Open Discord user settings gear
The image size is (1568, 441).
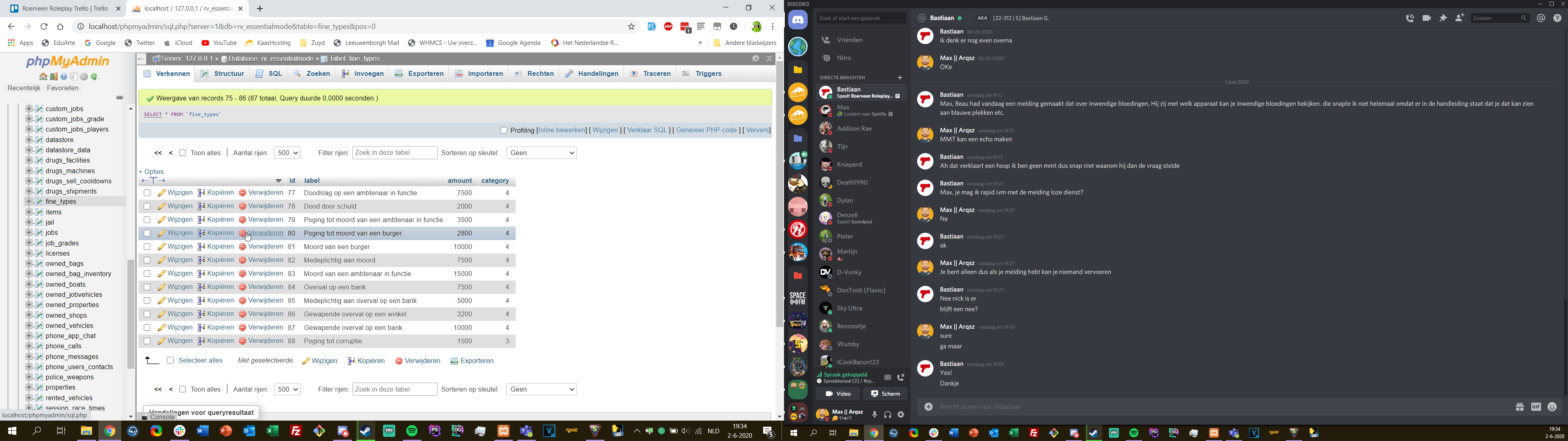(x=902, y=415)
